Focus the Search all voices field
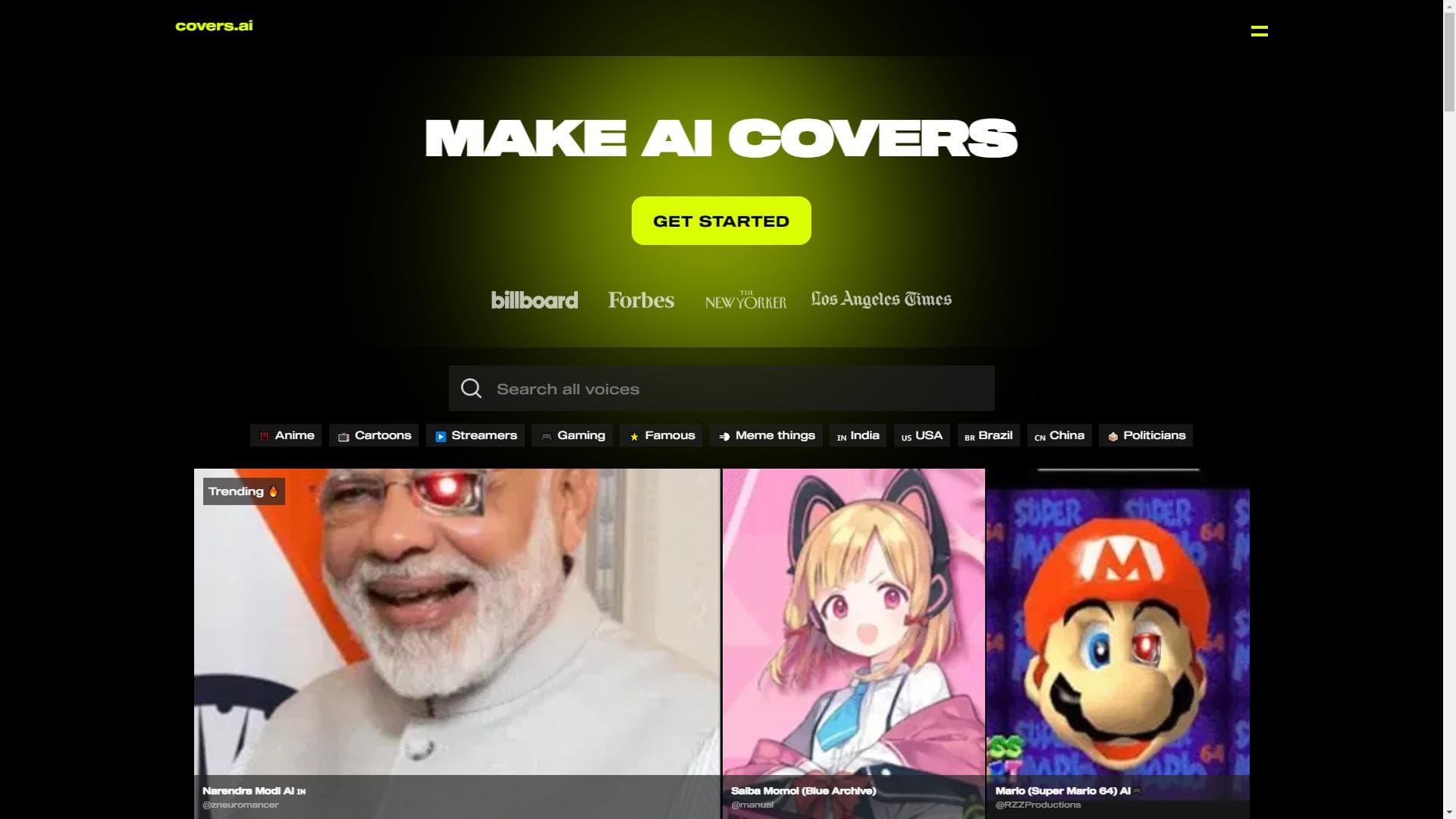1456x819 pixels. click(721, 388)
